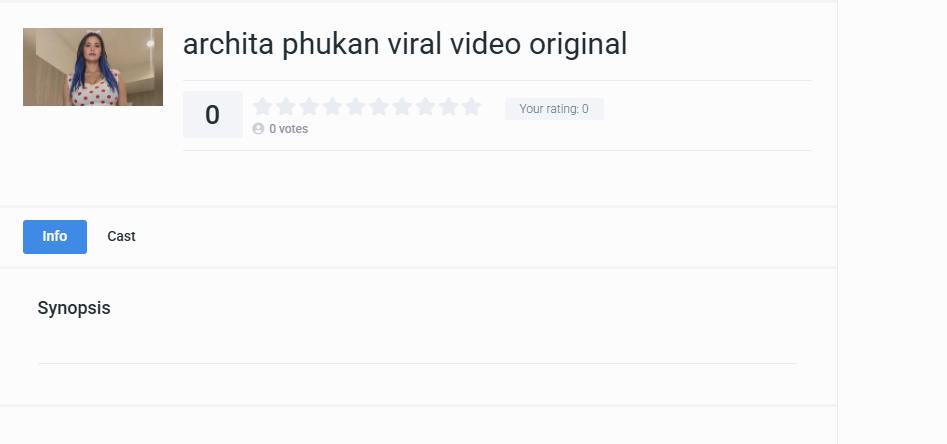Click the '0 votes' text

(x=289, y=129)
